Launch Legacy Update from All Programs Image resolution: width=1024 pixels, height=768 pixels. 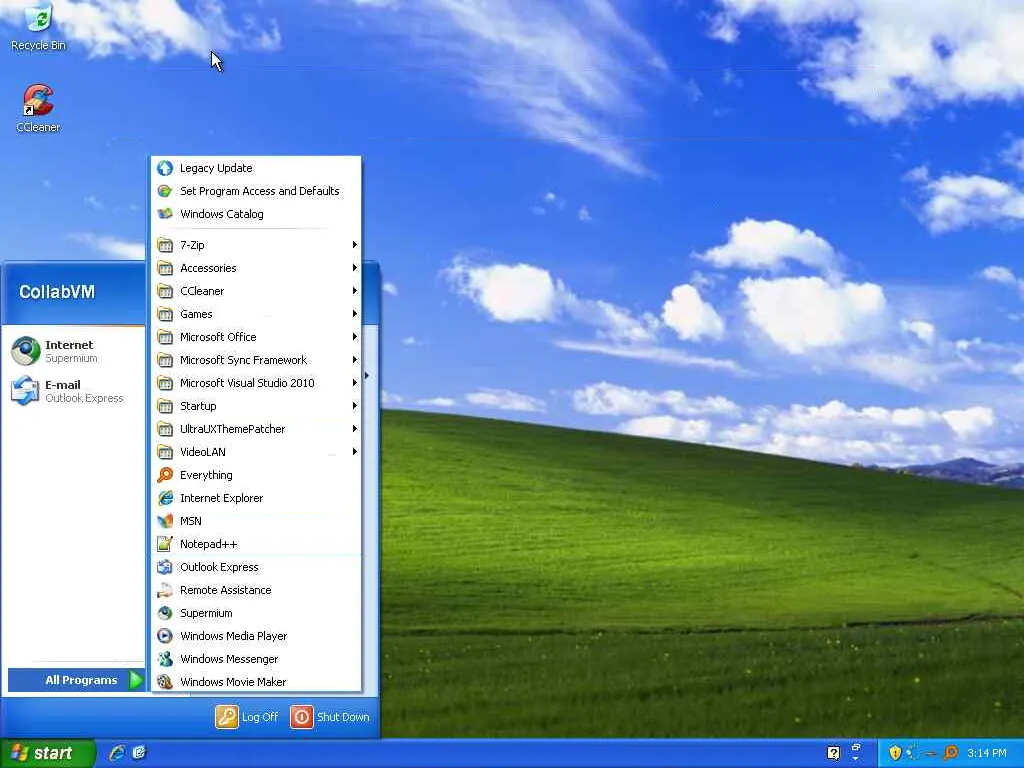(256, 168)
